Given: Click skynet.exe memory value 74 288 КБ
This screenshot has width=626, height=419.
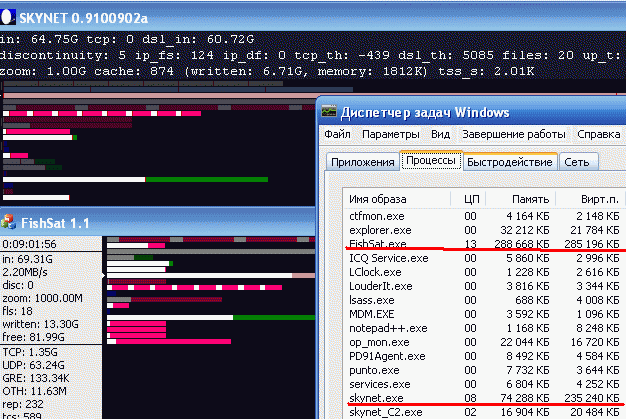Looking at the screenshot, I should (525, 398).
